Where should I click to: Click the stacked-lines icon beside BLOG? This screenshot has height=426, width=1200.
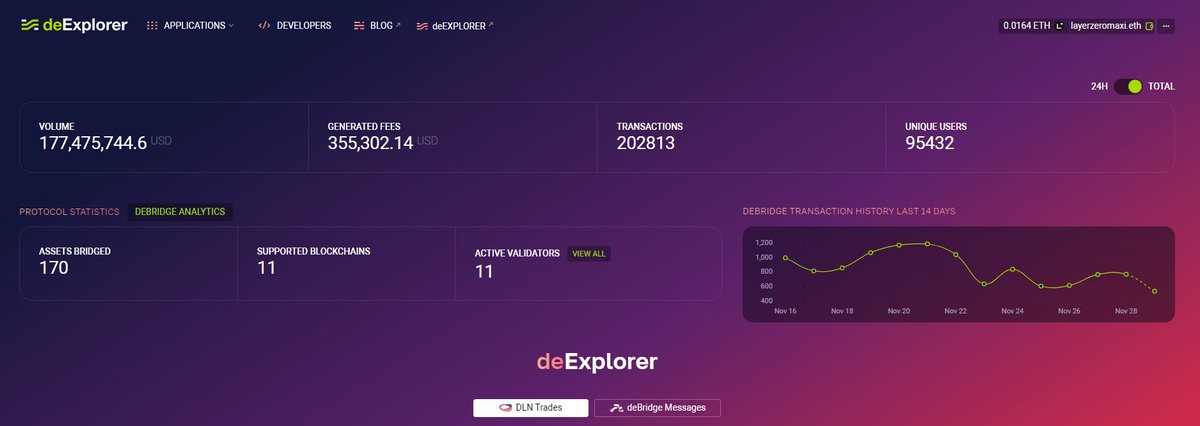359,25
